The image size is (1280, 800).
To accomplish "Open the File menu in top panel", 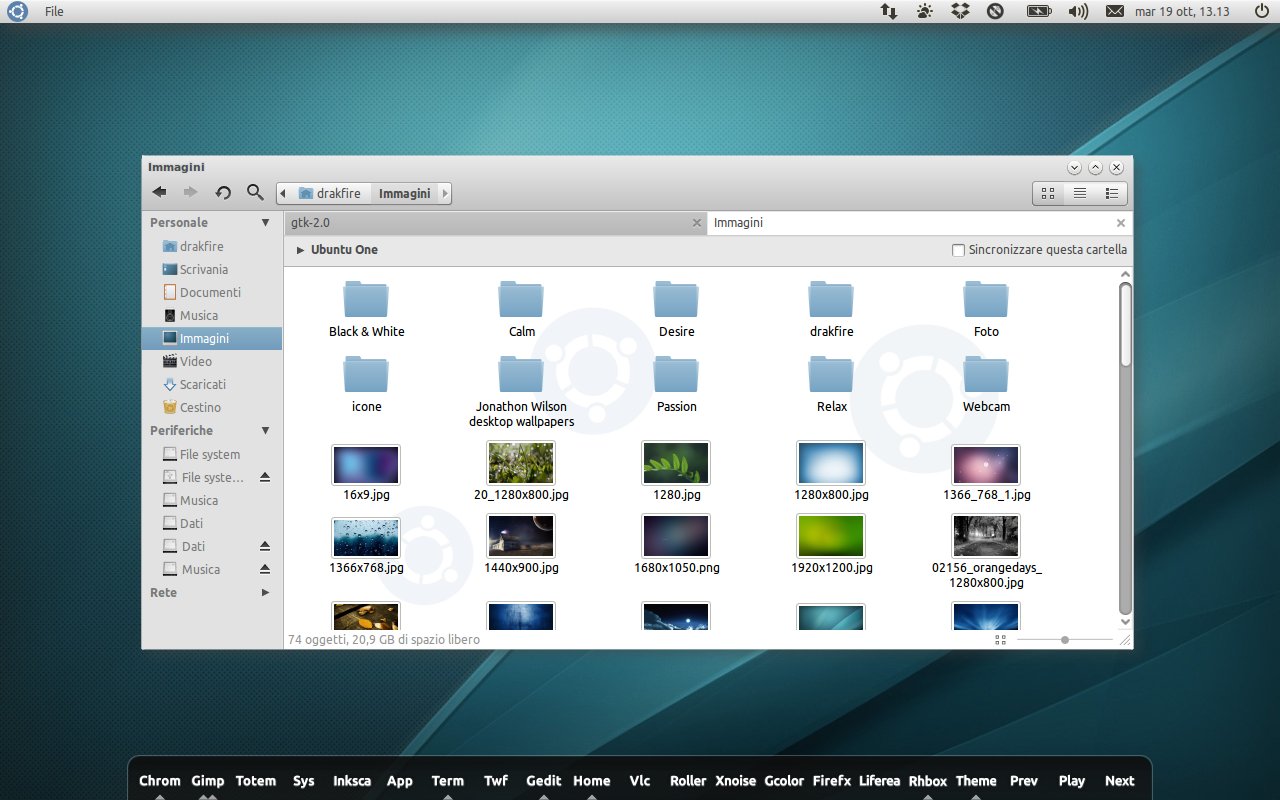I will pos(54,11).
